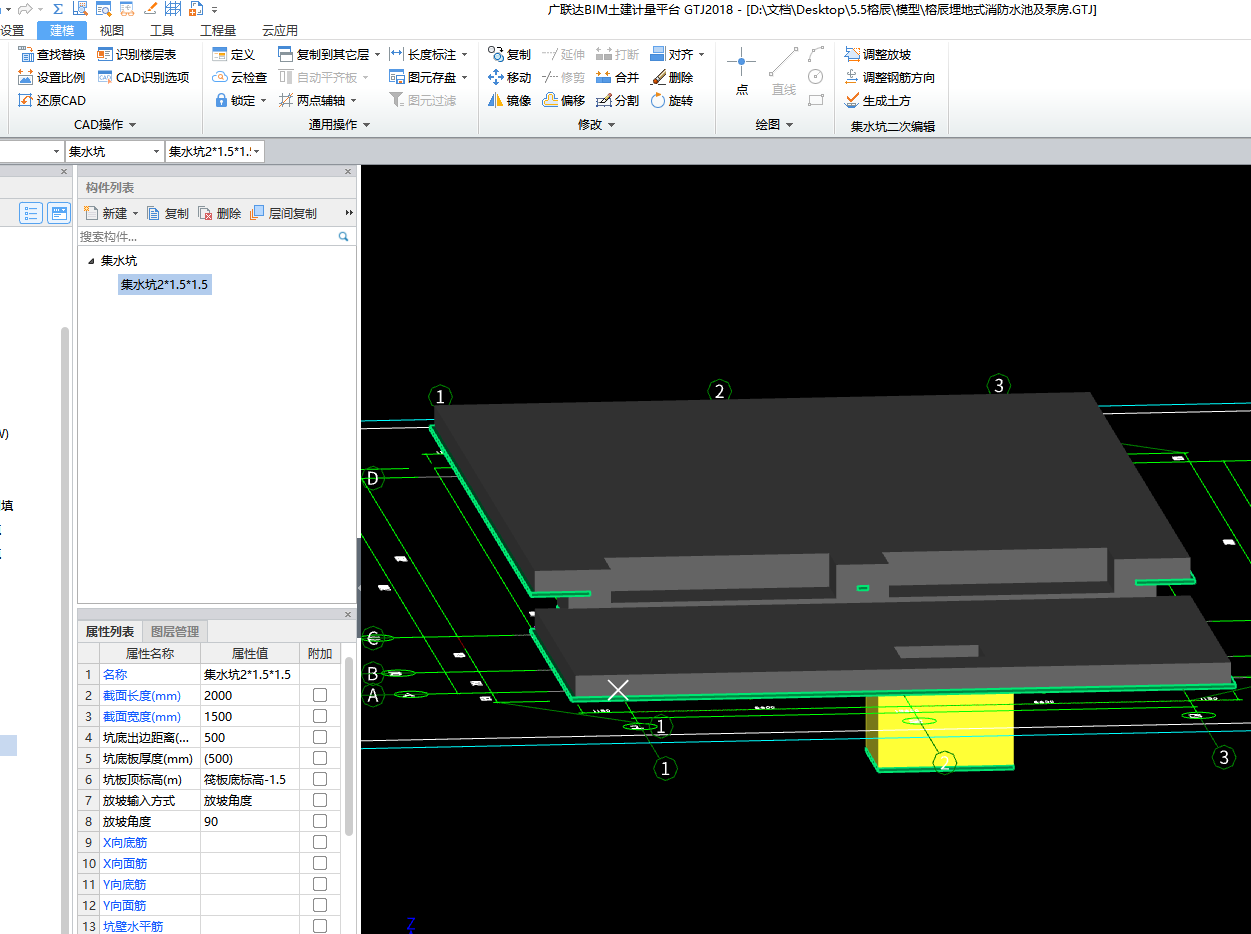The height and width of the screenshot is (934, 1251).
Task: Expand the 长度标注 dropdown arrow
Action: [x=464, y=54]
